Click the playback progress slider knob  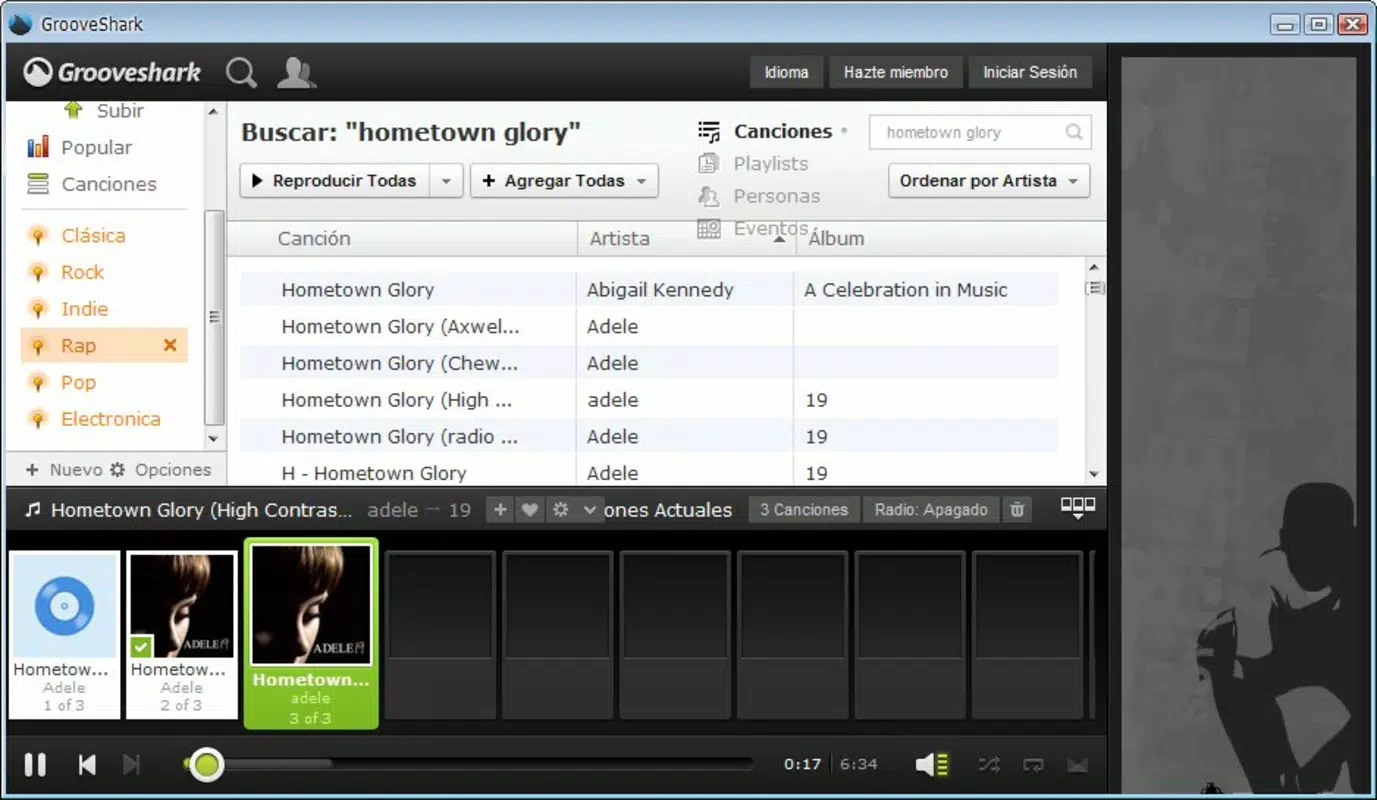pos(206,765)
